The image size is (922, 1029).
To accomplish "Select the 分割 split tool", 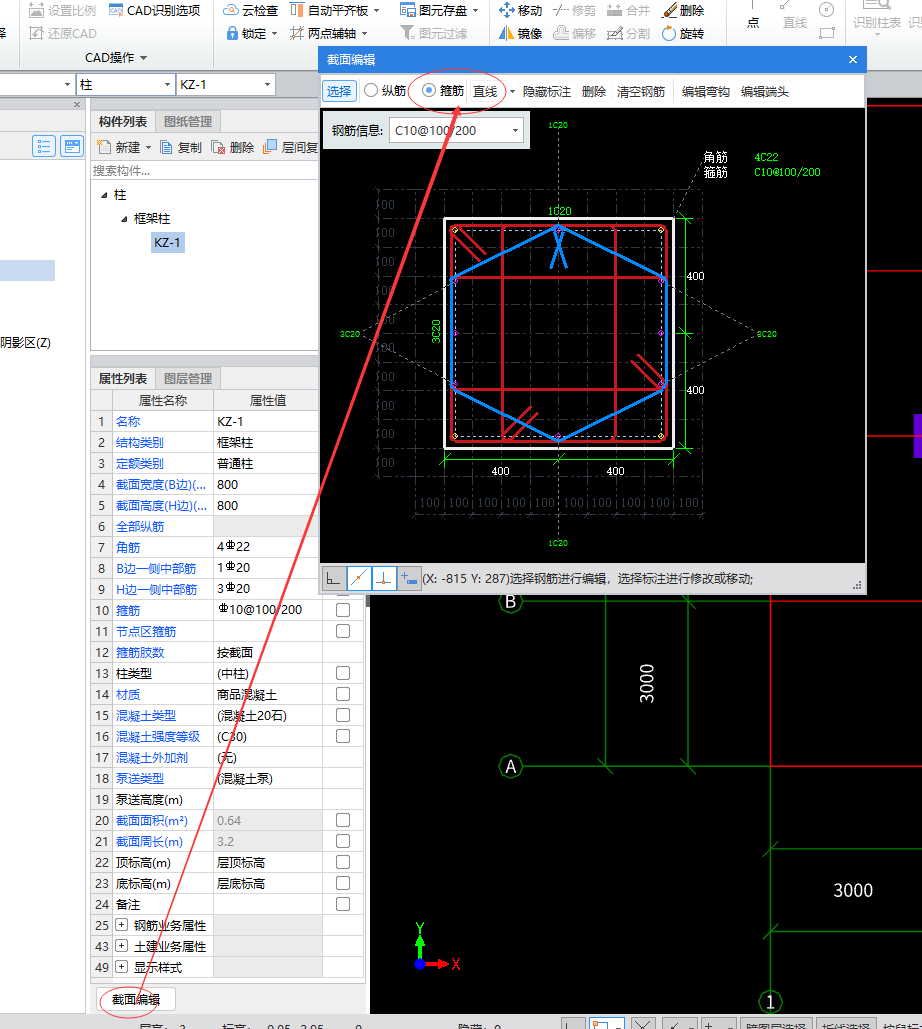I will tap(628, 33).
